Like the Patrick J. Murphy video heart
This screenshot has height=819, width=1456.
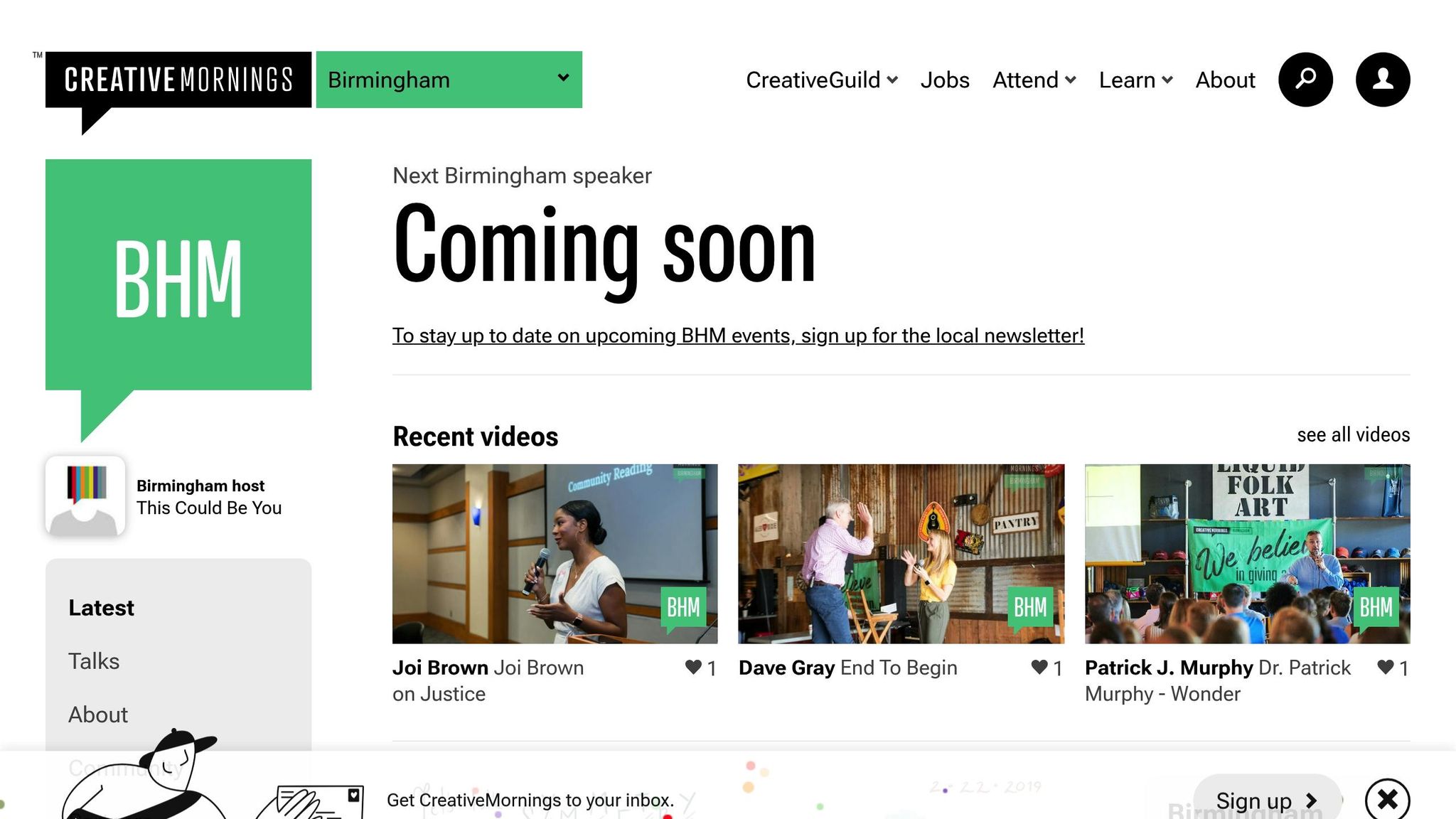pos(1386,668)
